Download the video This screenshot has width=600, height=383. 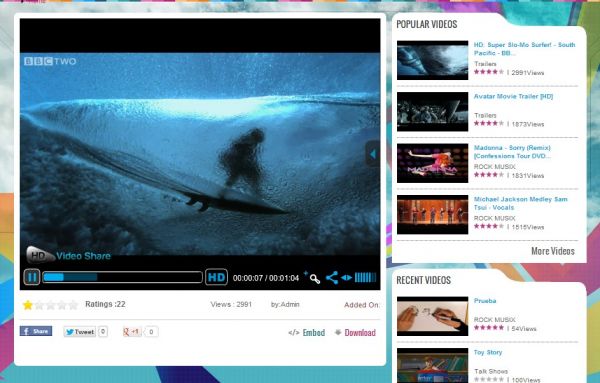point(355,332)
